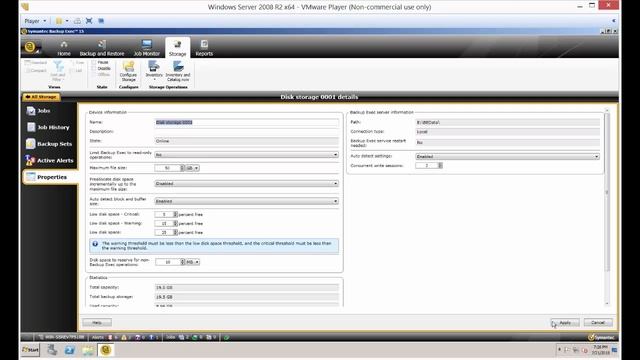This screenshot has height=360, width=640.
Task: Click the Connection type value Local
Action: [x=507, y=132]
